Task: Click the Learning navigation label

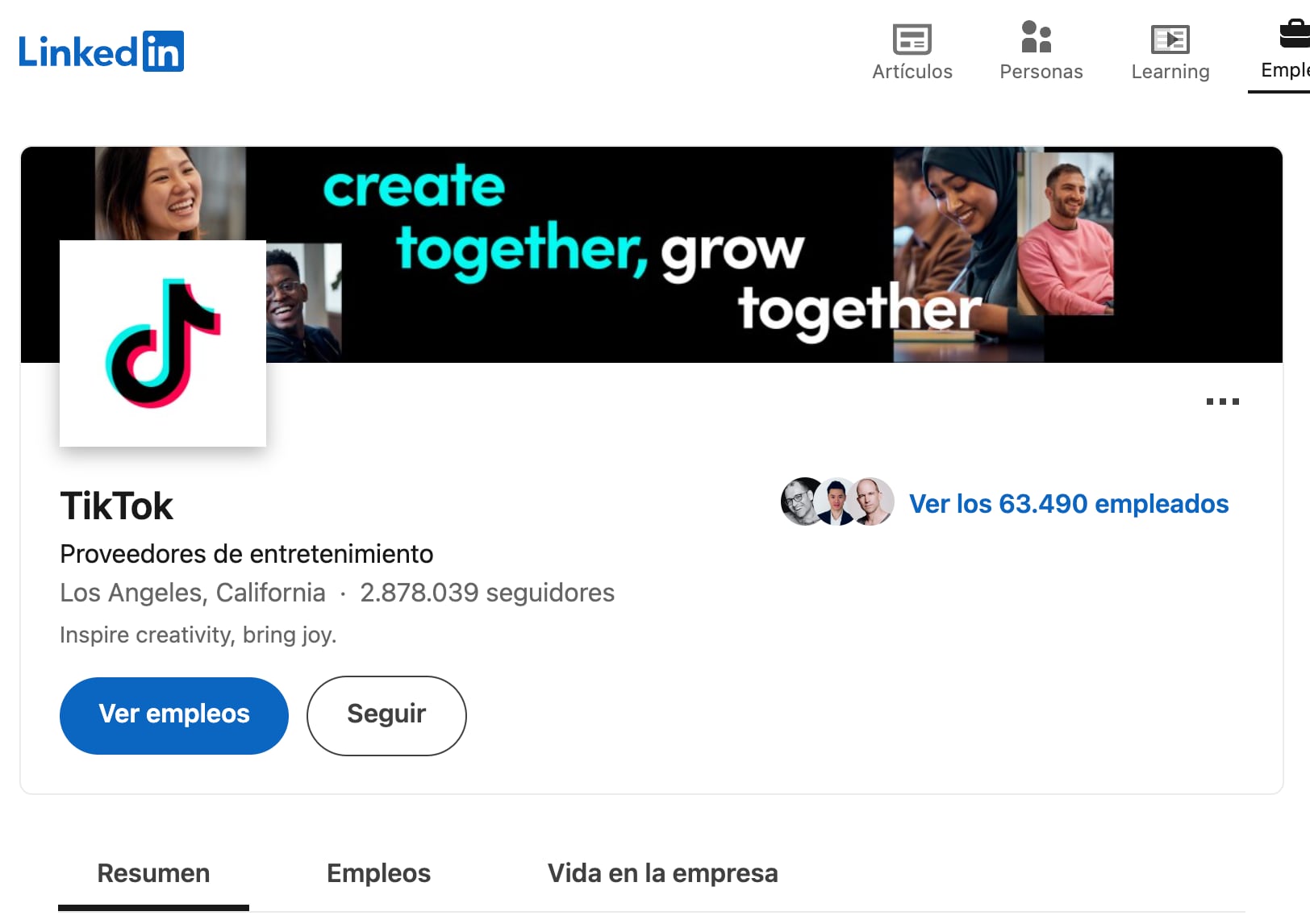Action: click(1170, 72)
